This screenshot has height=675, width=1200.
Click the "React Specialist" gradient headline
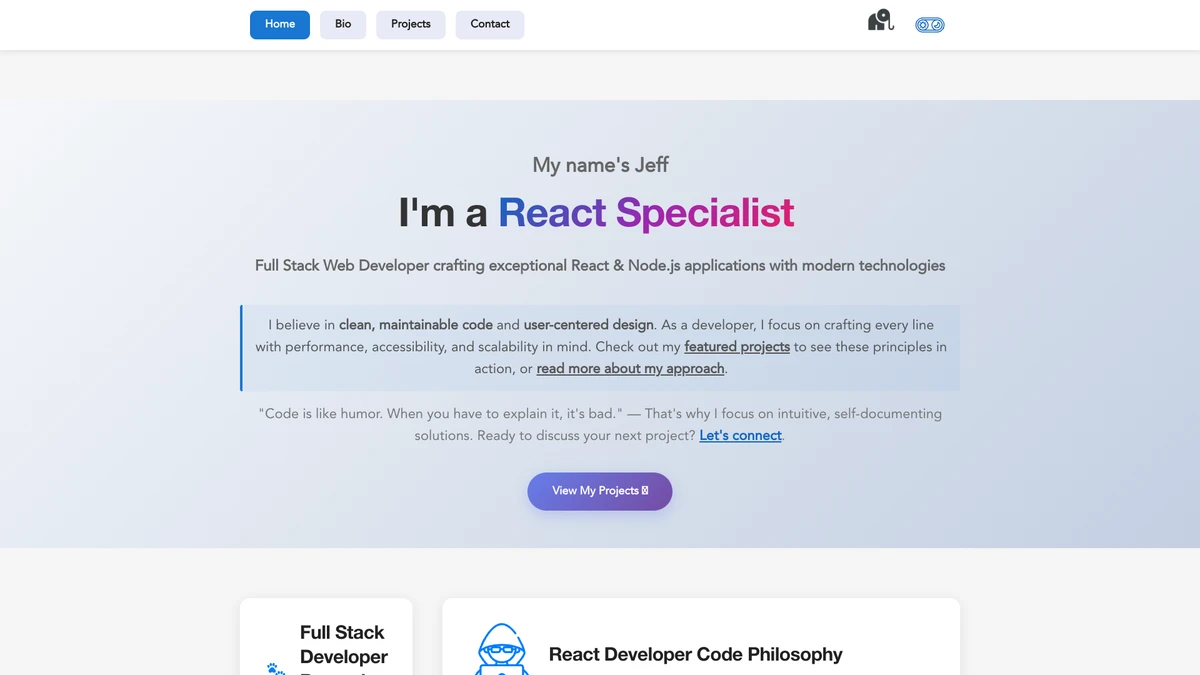pyautogui.click(x=646, y=213)
